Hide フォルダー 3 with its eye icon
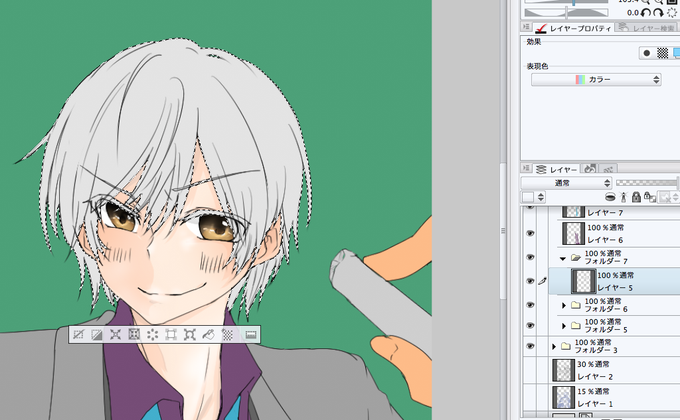680x420 pixels. click(x=530, y=346)
